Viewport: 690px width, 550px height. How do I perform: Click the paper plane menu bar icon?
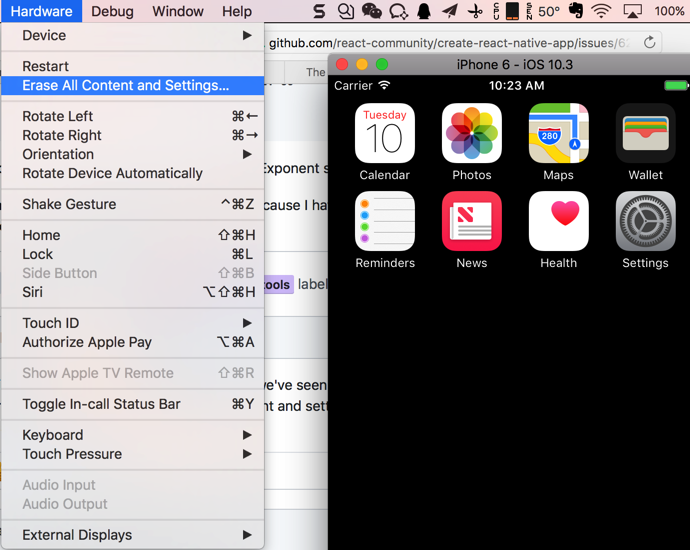(x=450, y=11)
